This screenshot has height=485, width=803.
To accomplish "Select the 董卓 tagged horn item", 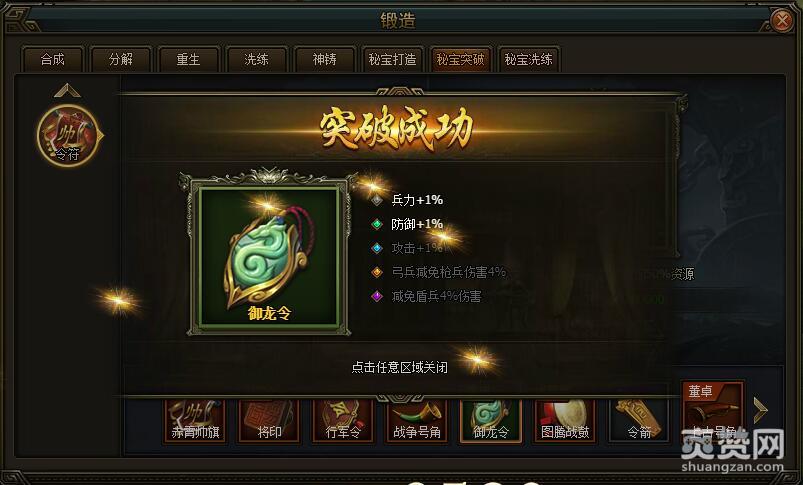I will coord(713,412).
